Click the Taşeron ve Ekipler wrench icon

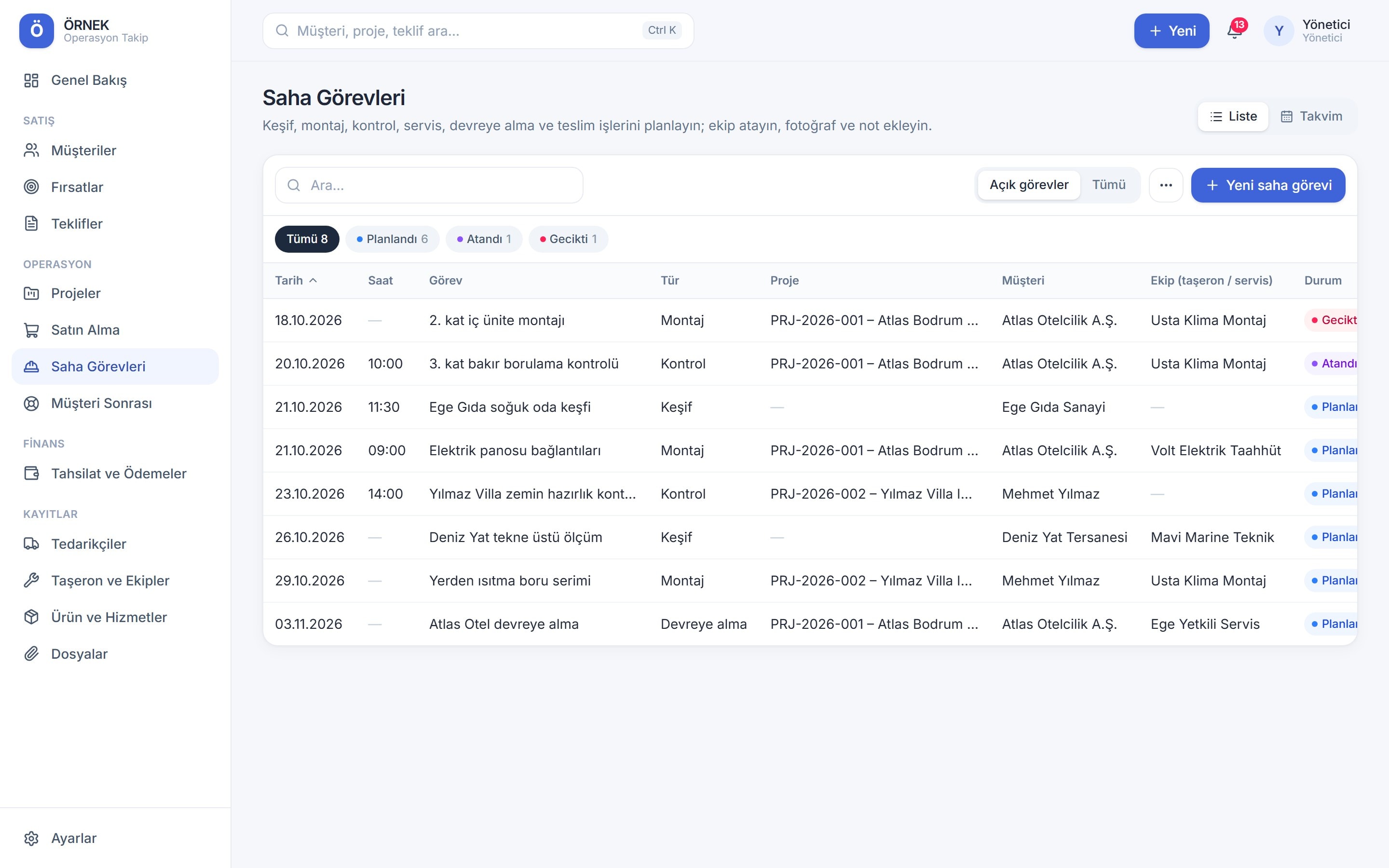(31, 581)
